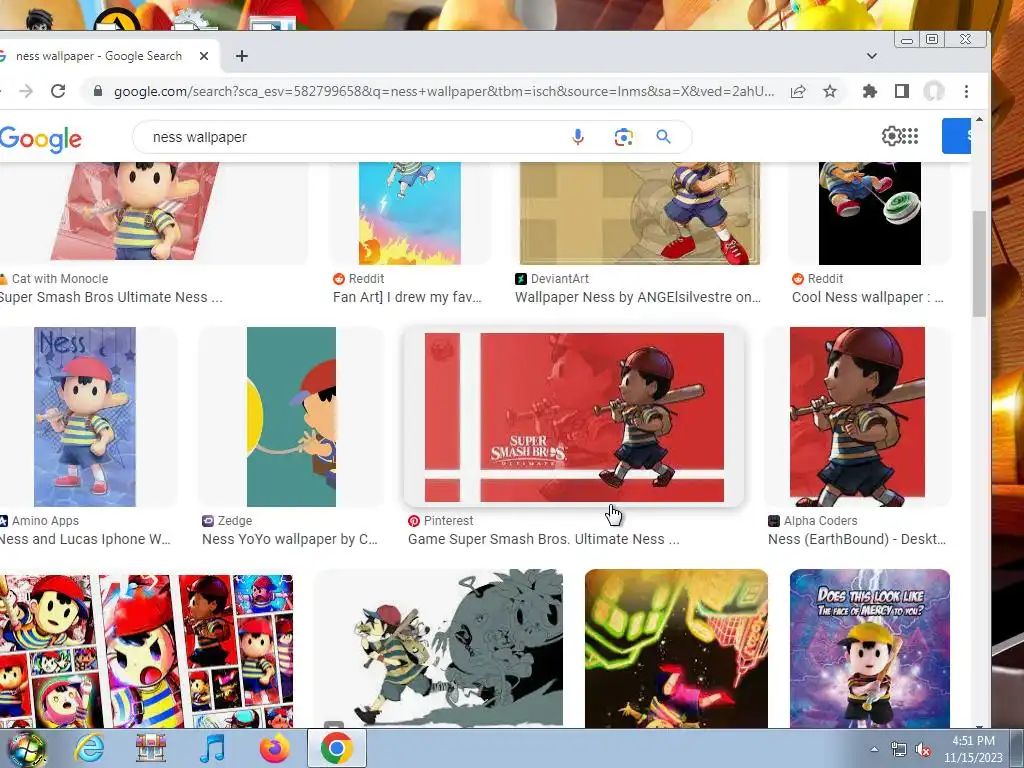This screenshot has width=1024, height=768.
Task: Close the ness wallpaper Google Search tab
Action: click(x=204, y=56)
